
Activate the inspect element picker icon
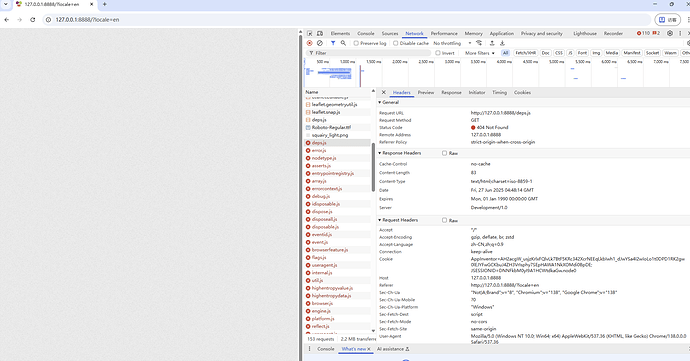click(x=310, y=33)
